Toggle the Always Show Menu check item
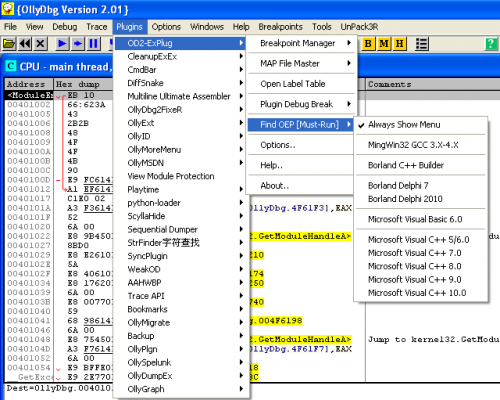The width and height of the screenshot is (500, 400). pos(421,125)
